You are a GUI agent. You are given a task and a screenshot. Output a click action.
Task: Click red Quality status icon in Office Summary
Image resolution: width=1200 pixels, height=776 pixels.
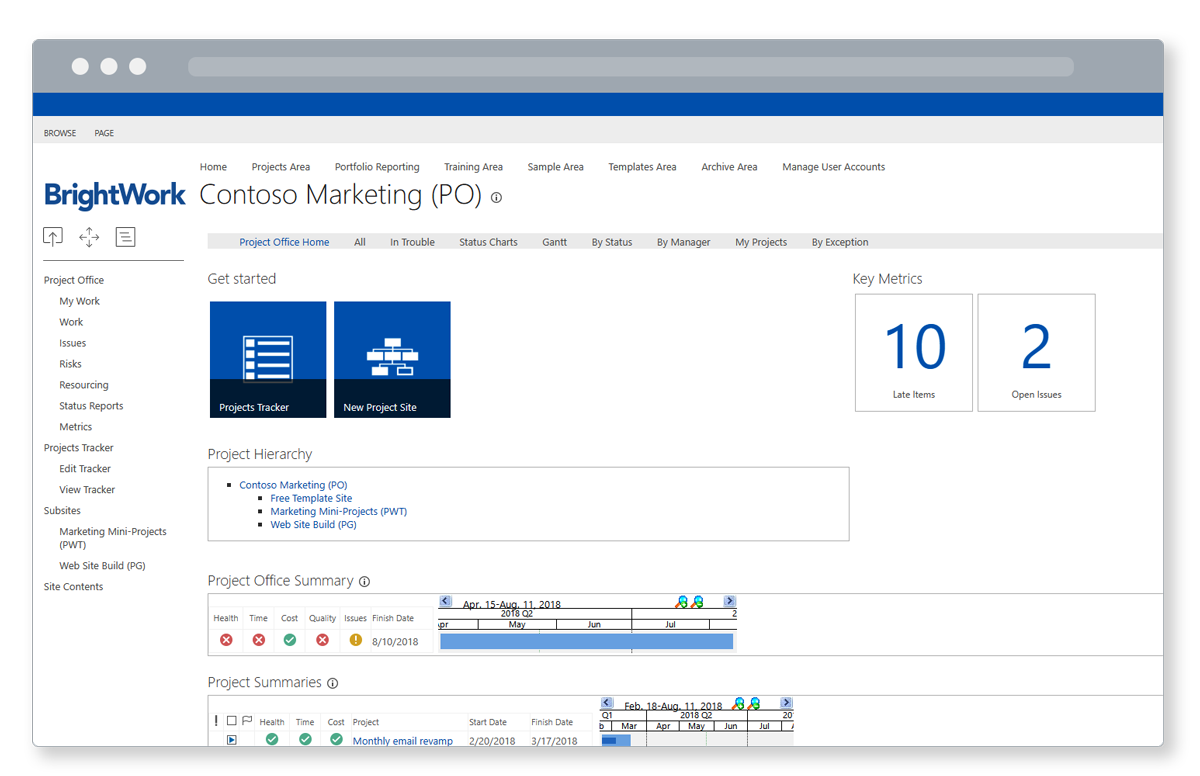[322, 640]
